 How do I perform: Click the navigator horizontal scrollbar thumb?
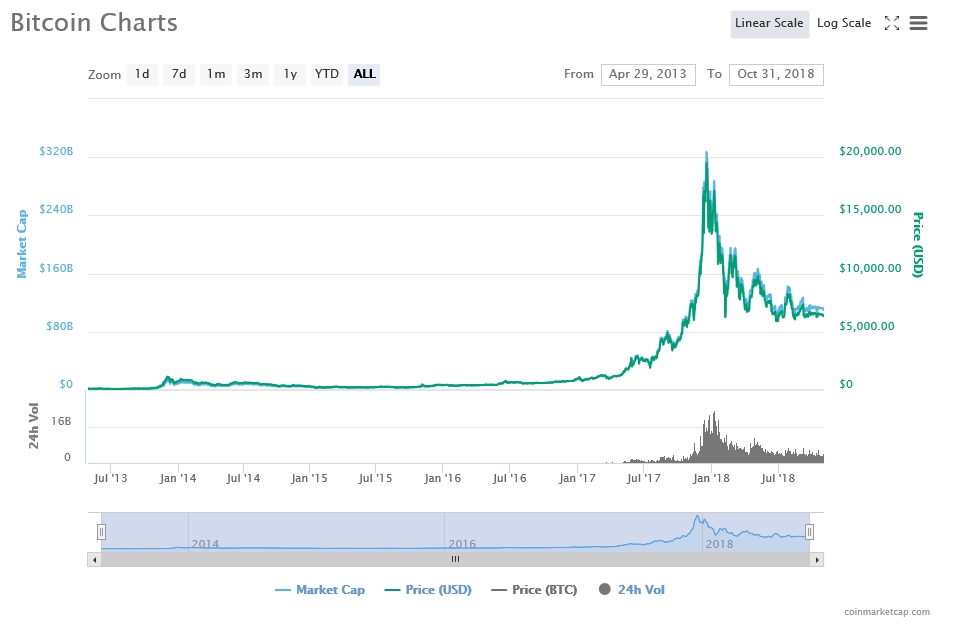coord(455,560)
